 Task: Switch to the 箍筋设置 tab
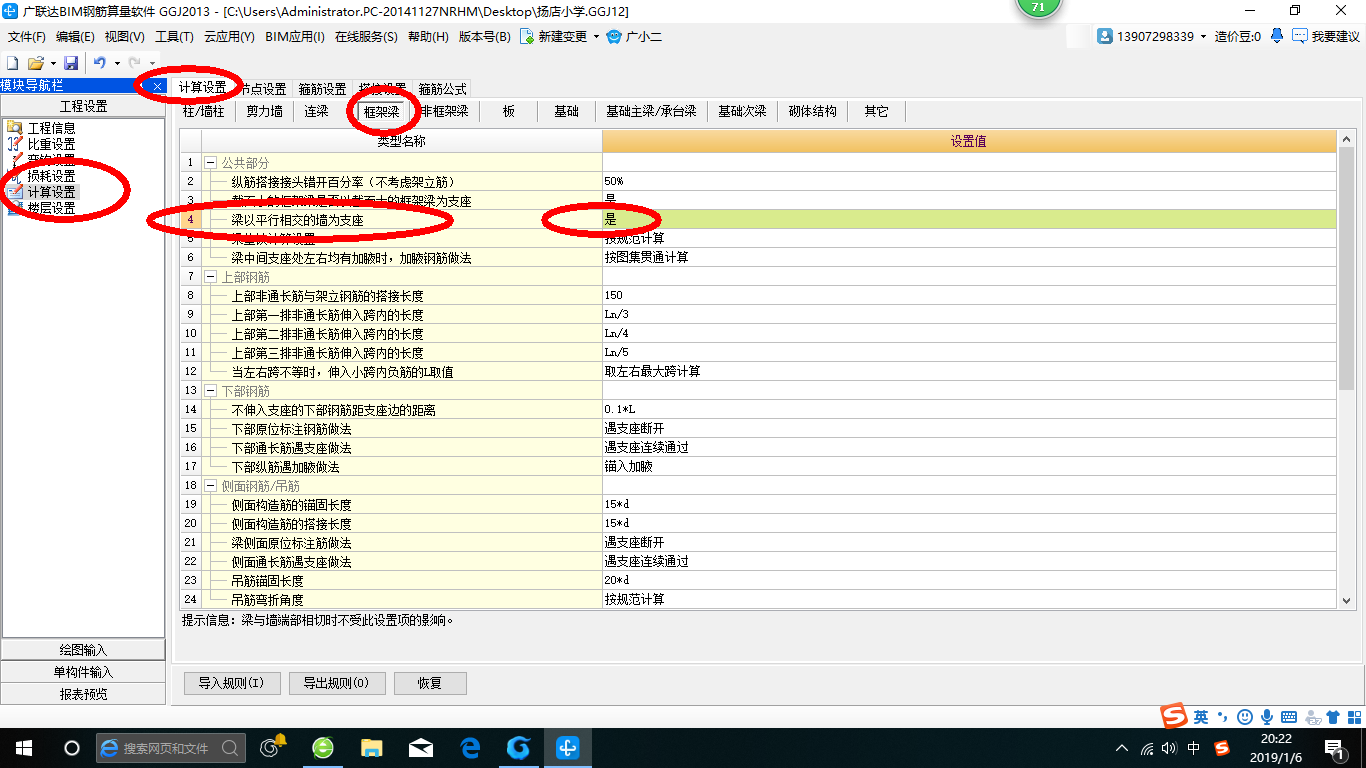[322, 89]
